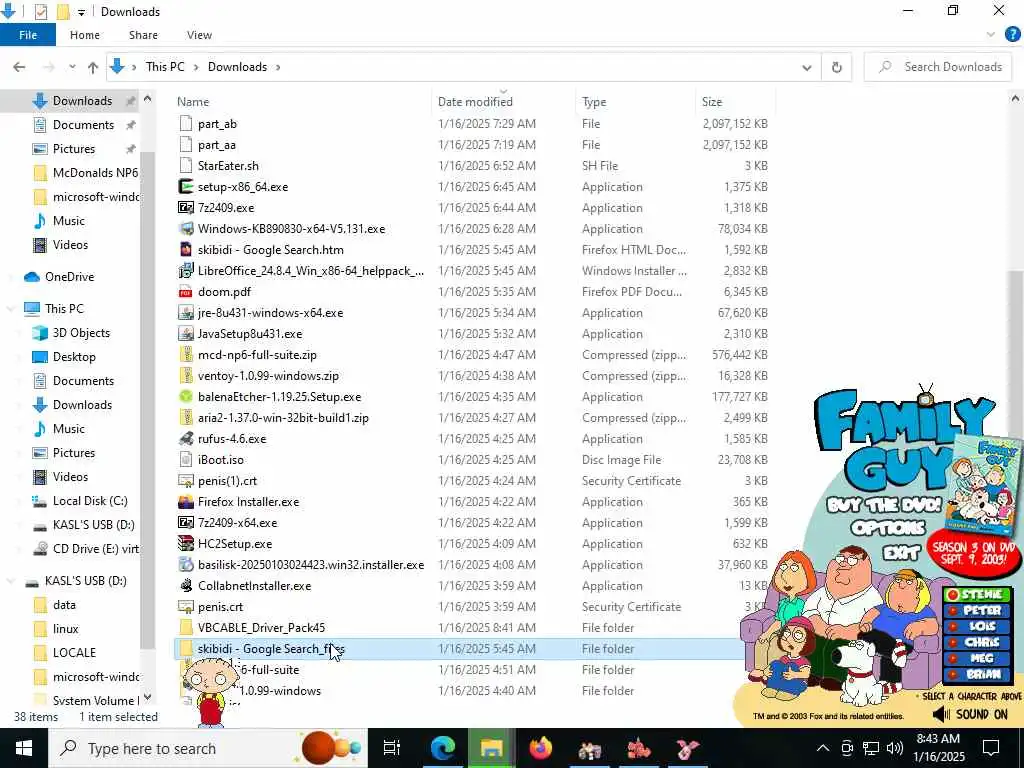
Task: Open Quick Access Toolbar customize dropdown
Action: tap(81, 12)
